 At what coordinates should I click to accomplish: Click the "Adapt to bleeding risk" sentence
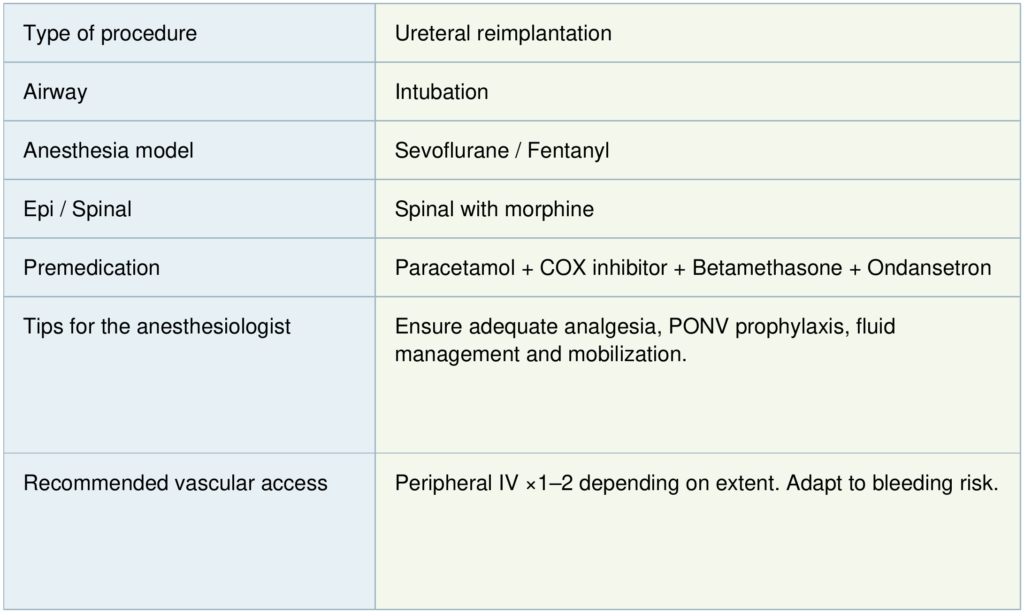892,483
